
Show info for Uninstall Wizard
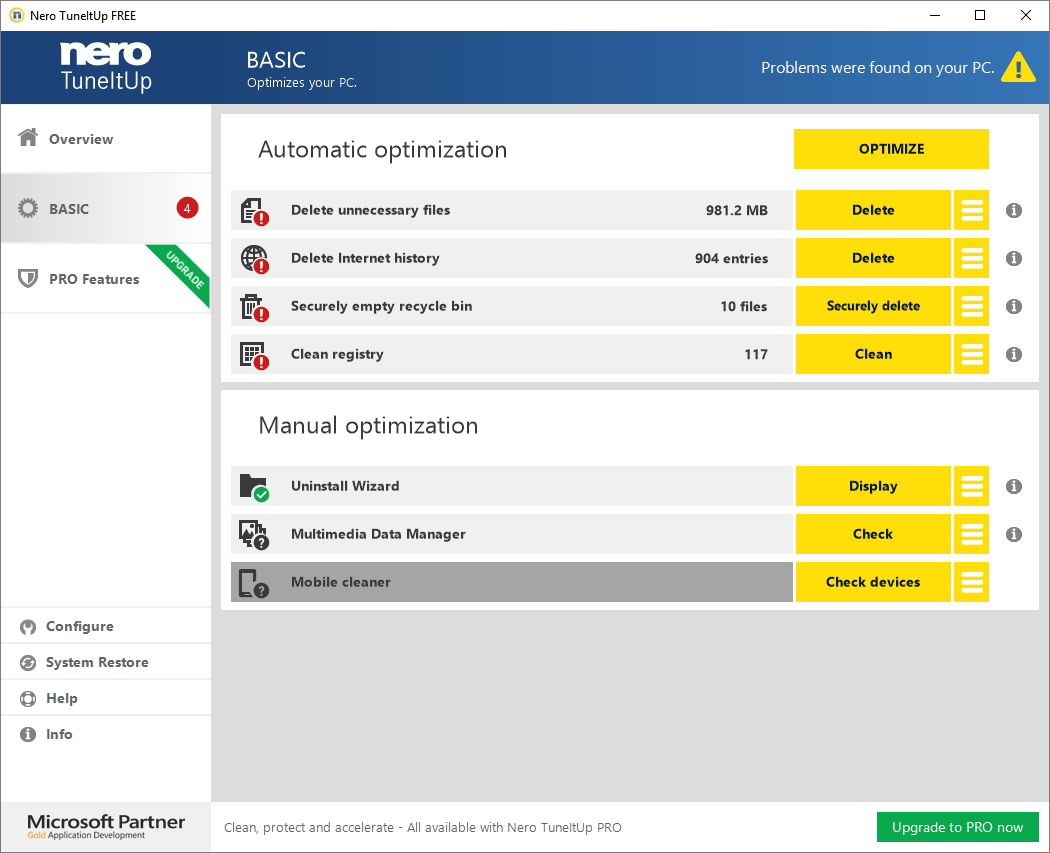[1014, 486]
